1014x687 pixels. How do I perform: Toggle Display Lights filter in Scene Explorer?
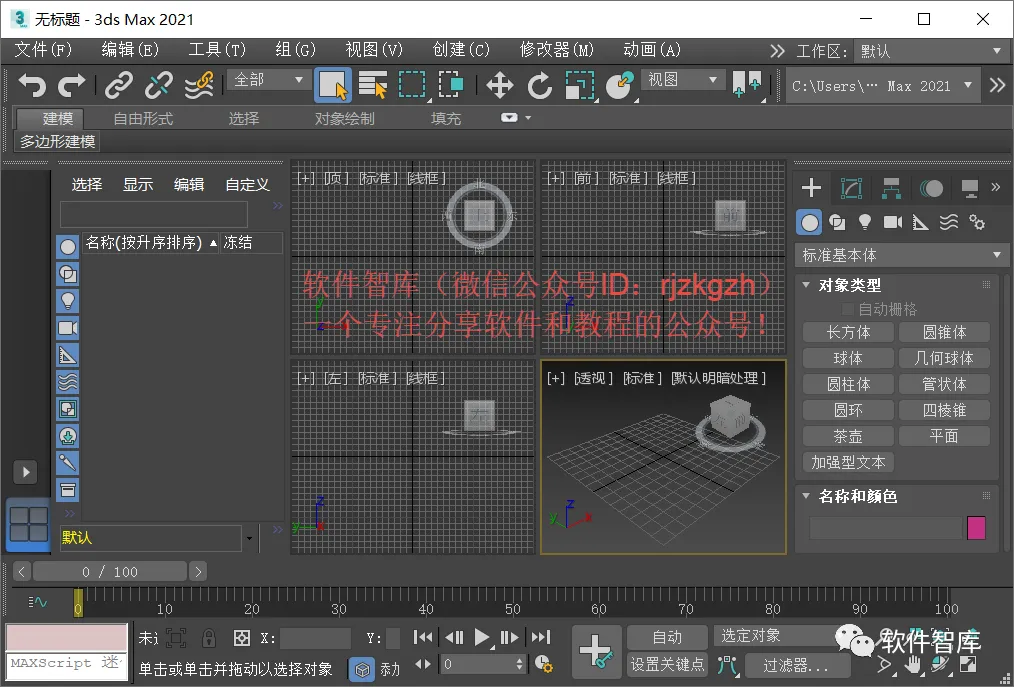(x=68, y=301)
